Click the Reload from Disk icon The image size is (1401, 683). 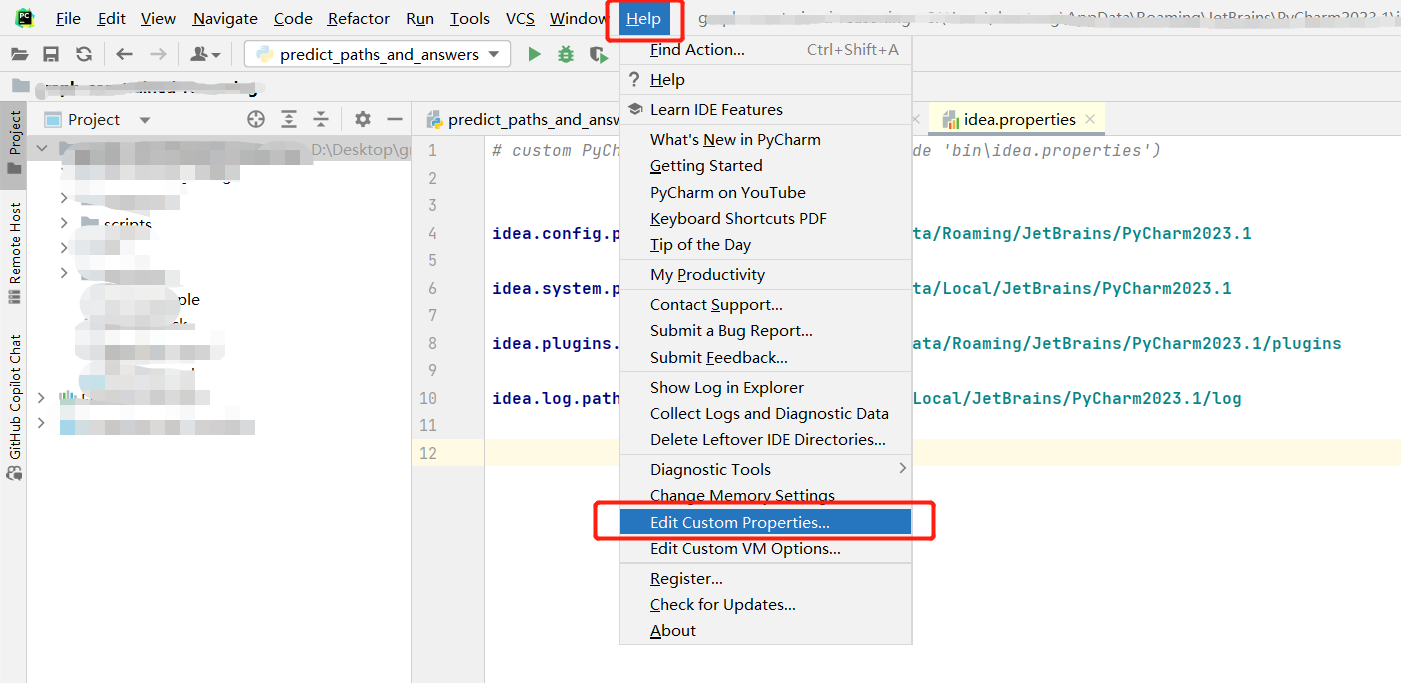point(84,55)
